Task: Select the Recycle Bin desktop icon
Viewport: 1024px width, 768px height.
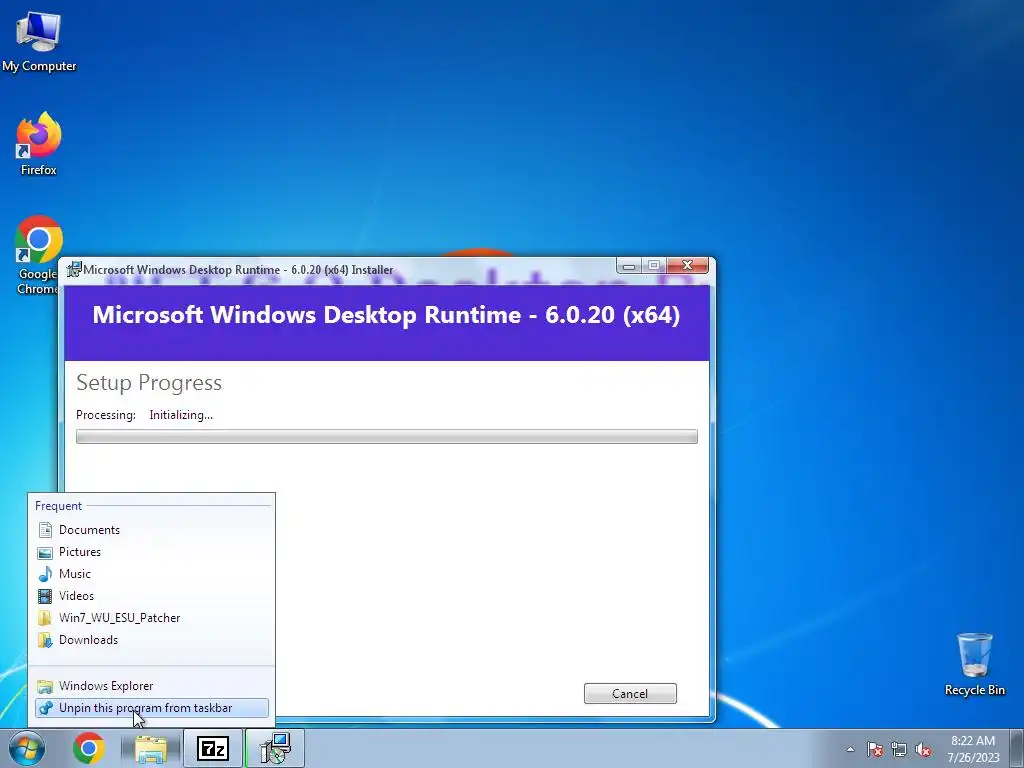Action: click(x=974, y=664)
